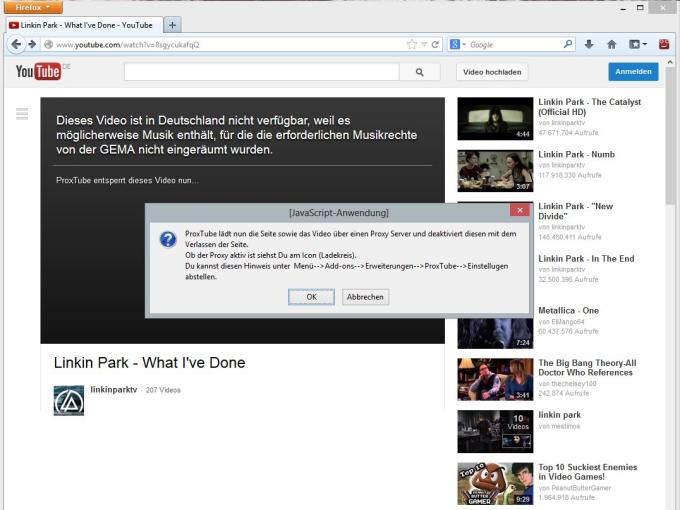Open the Bookmarks menu icon
This screenshot has height=510, width=680.
point(638,44)
